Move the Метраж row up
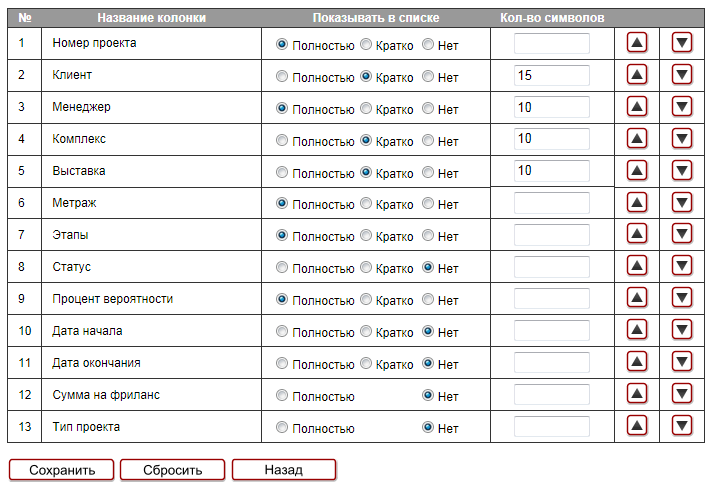The image size is (714, 489). pyautogui.click(x=637, y=203)
